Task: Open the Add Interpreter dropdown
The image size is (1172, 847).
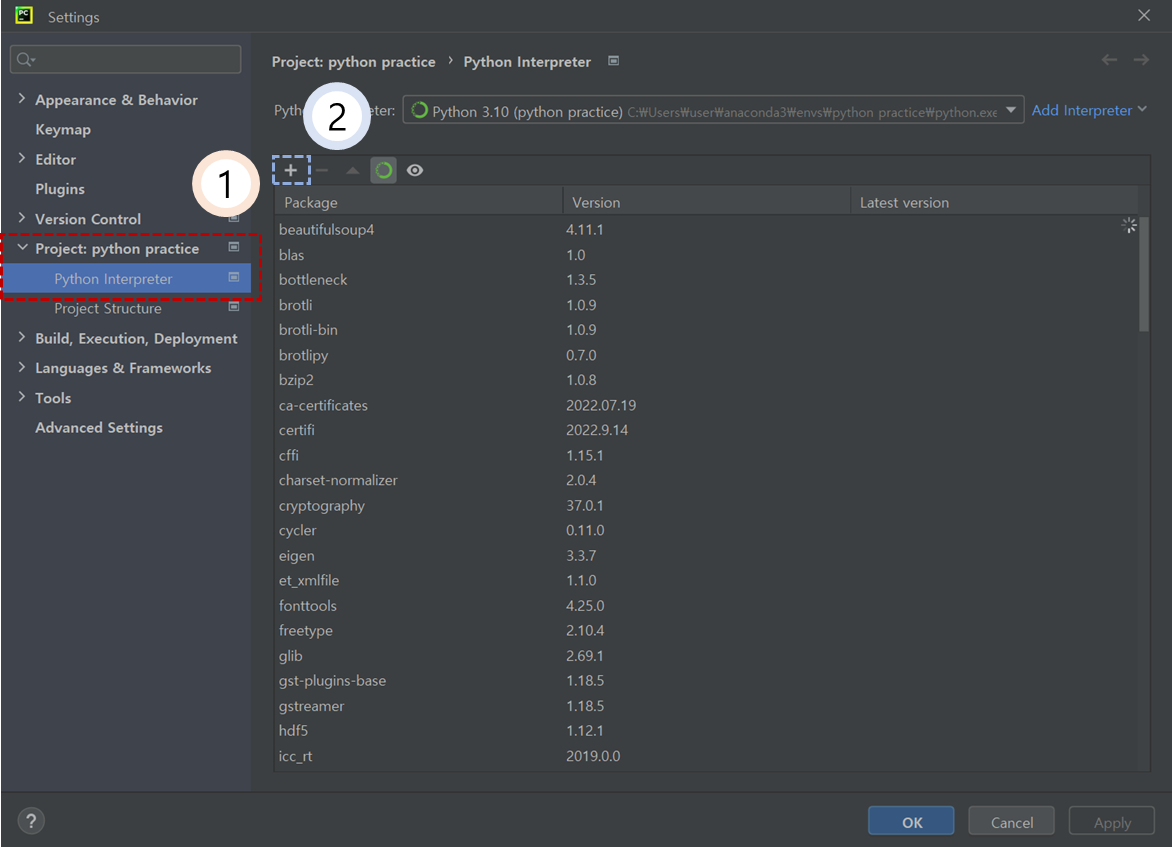Action: tap(1089, 110)
